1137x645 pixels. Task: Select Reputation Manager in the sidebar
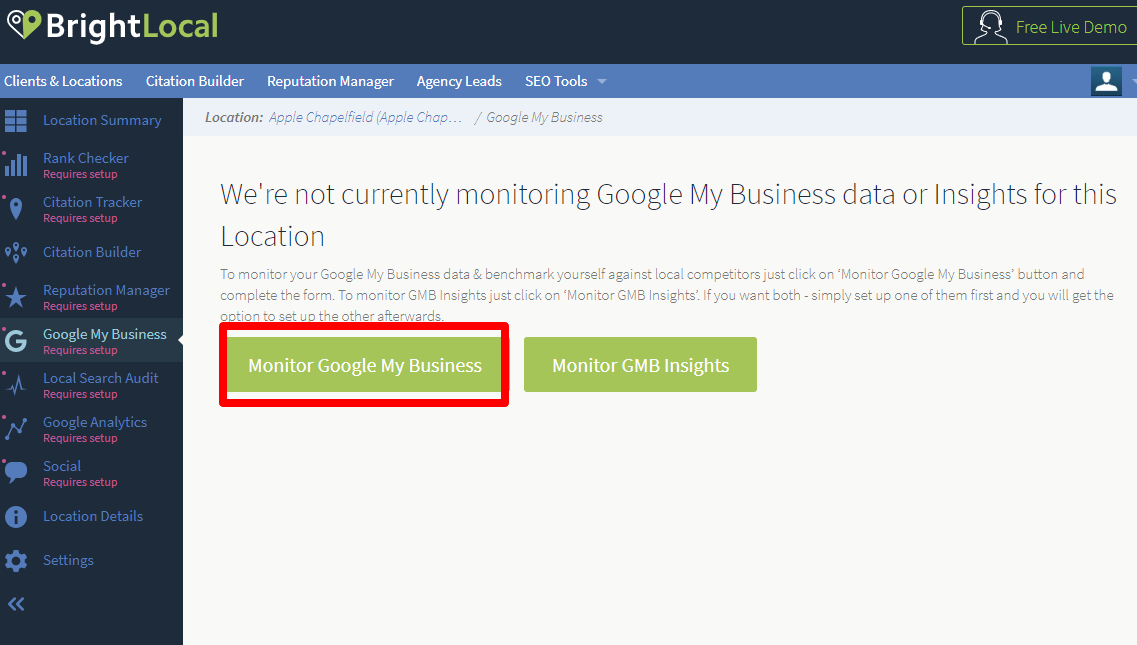click(x=106, y=290)
